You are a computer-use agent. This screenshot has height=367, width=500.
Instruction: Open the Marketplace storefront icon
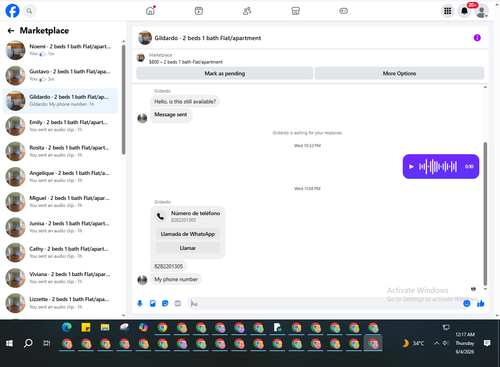click(295, 11)
